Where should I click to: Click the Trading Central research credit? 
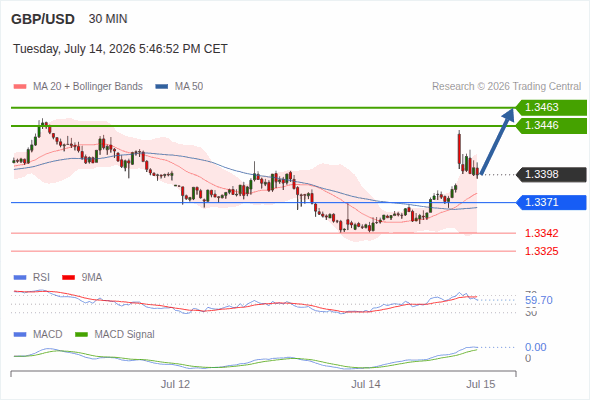click(506, 87)
